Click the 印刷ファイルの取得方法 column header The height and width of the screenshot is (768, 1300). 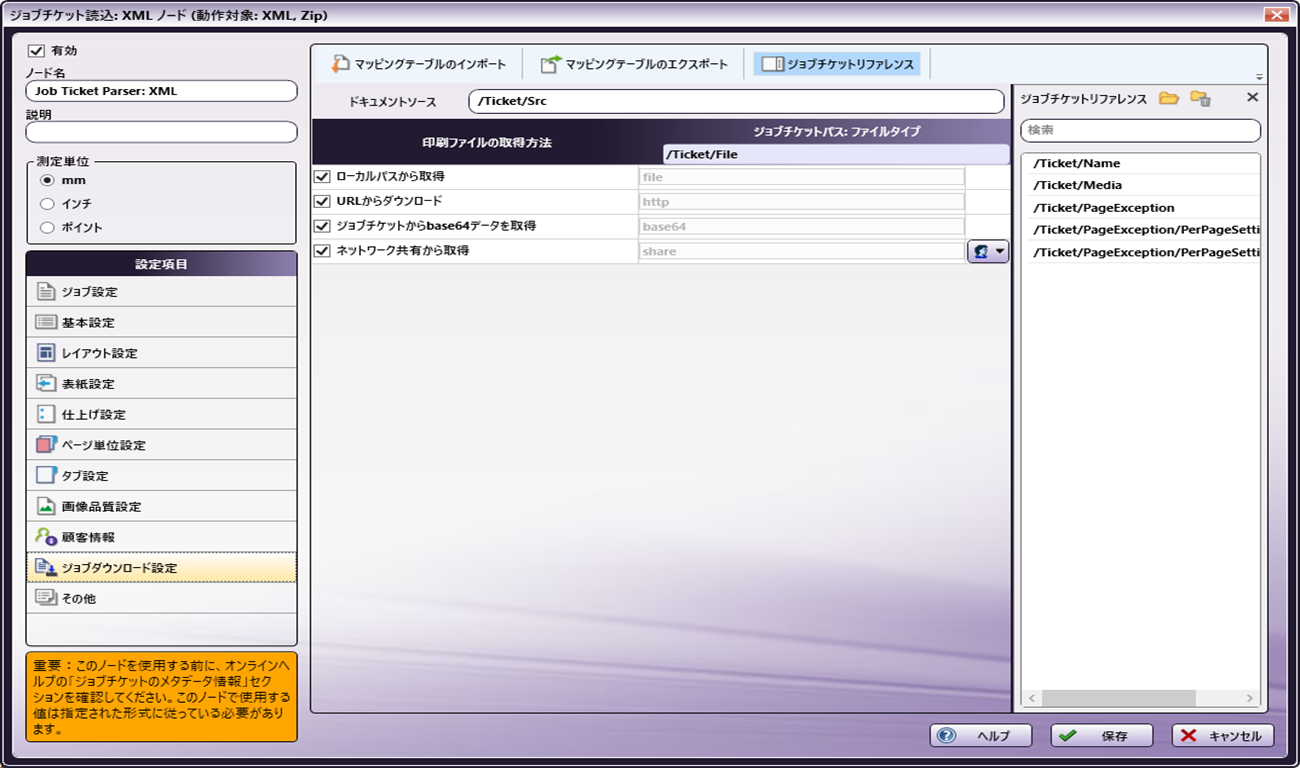pos(487,143)
